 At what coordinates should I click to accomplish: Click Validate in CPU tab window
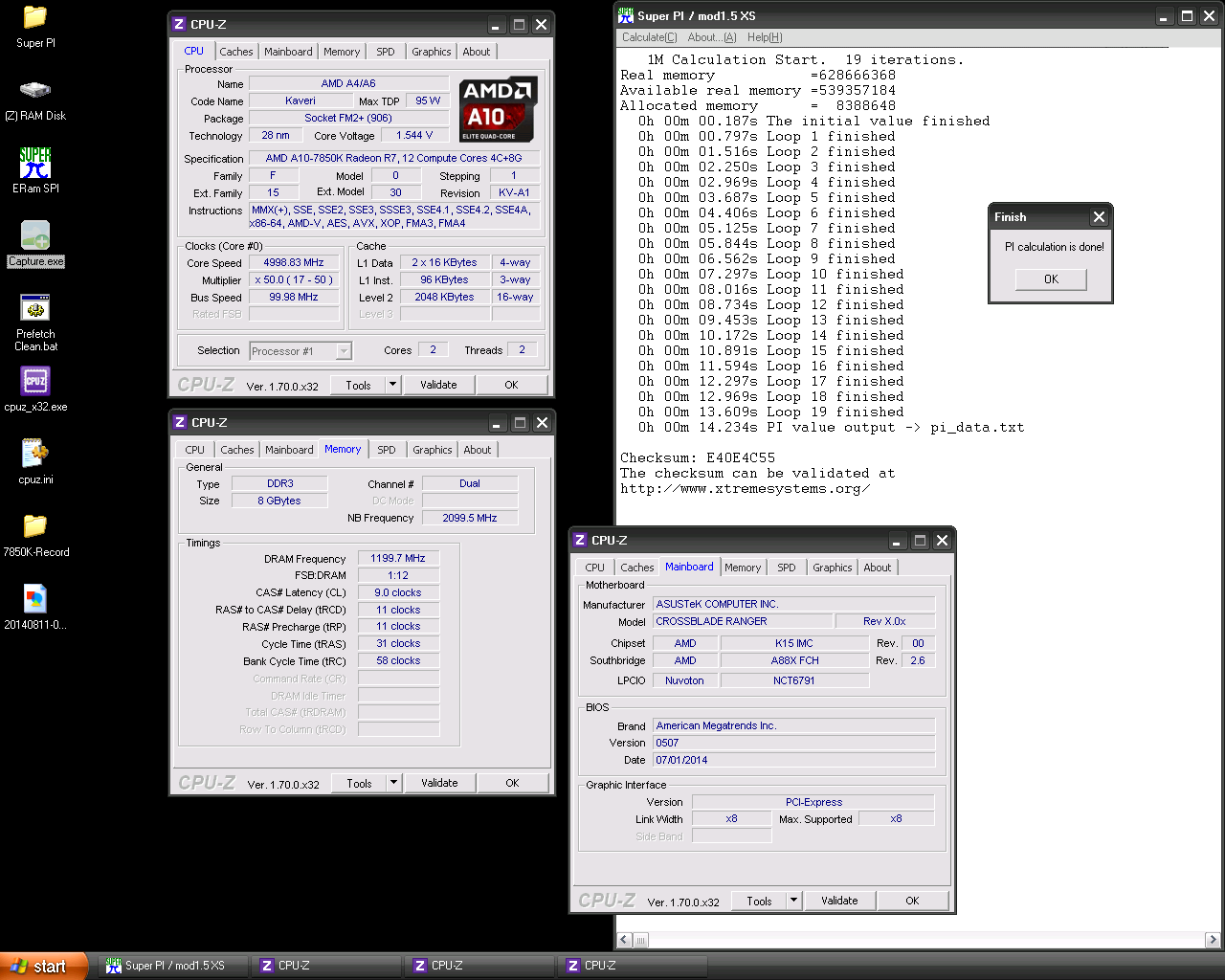[438, 385]
